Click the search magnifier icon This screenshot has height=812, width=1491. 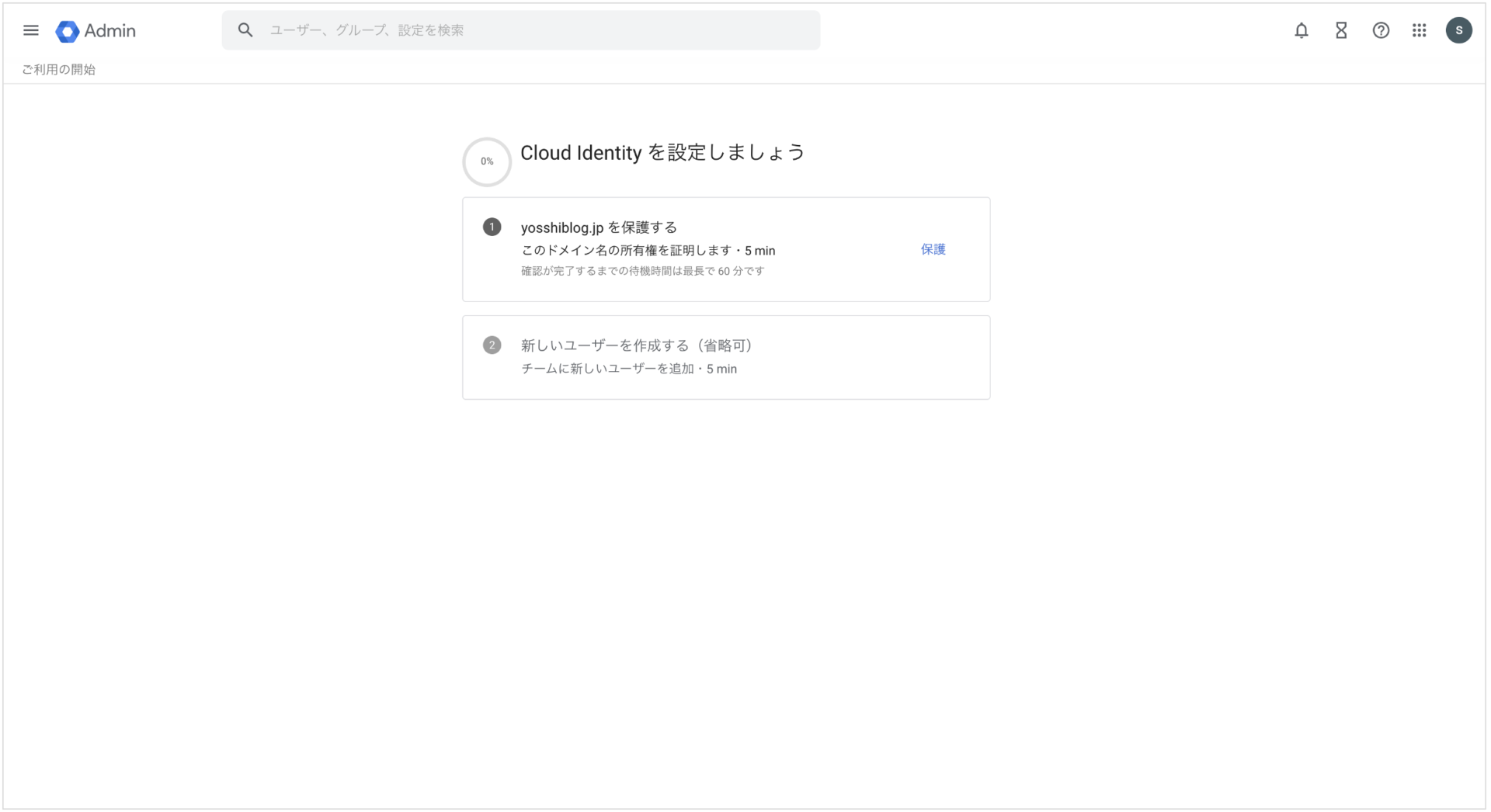245,29
